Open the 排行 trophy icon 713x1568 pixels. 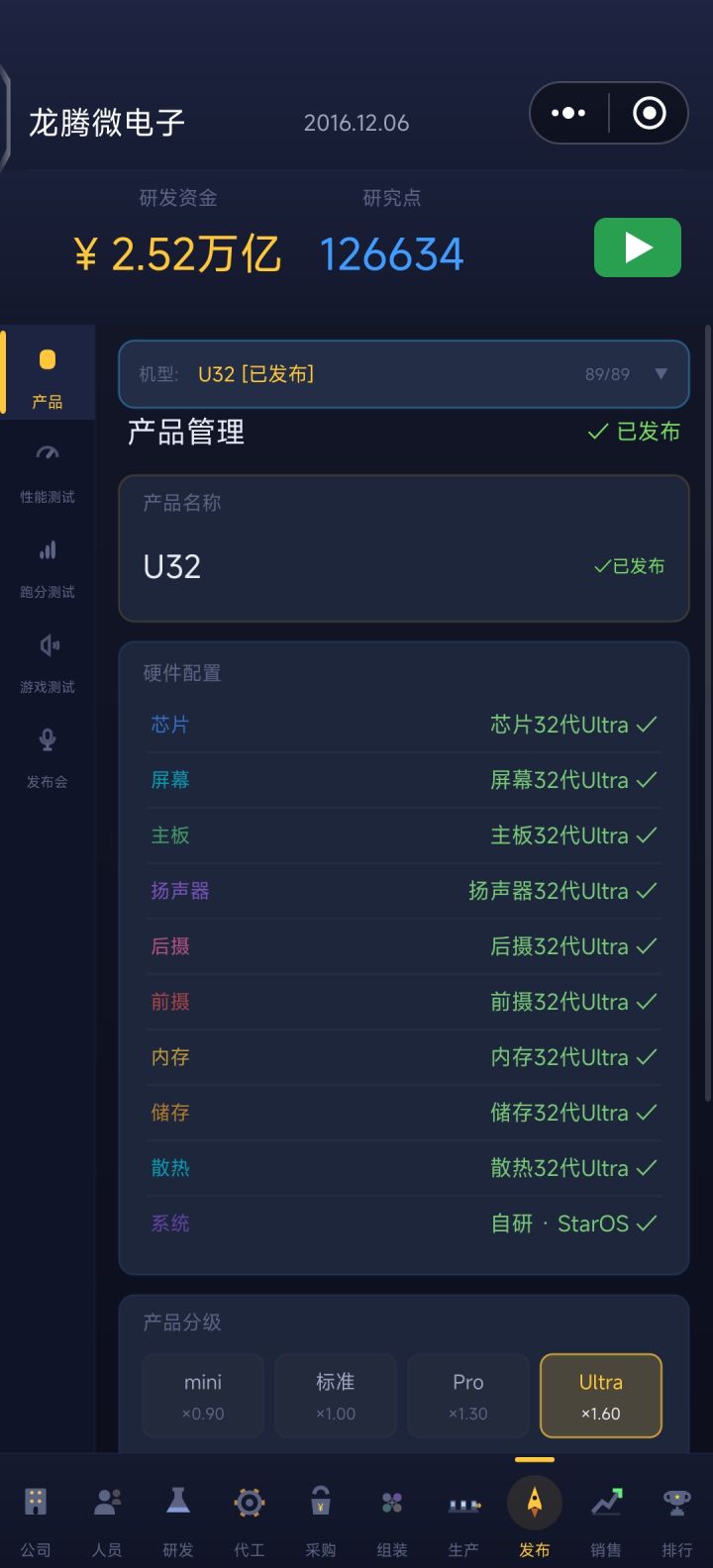(x=677, y=1503)
